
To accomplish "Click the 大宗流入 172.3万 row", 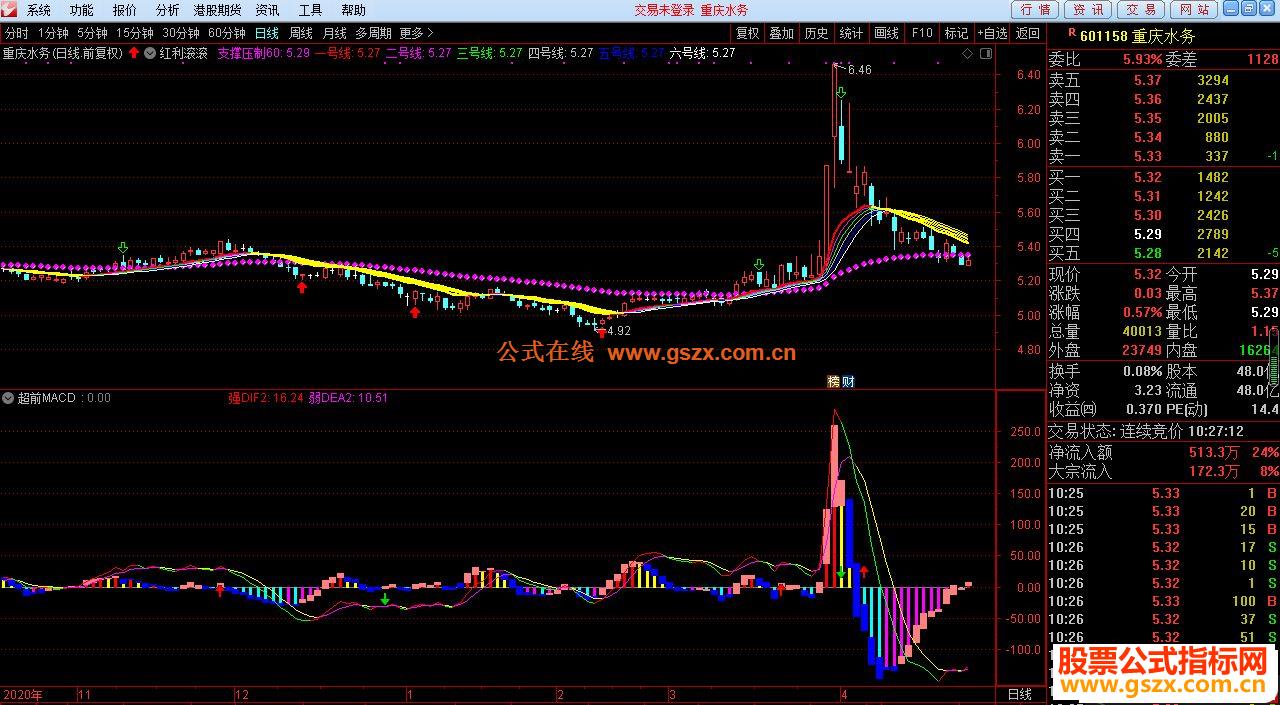I will point(1163,471).
